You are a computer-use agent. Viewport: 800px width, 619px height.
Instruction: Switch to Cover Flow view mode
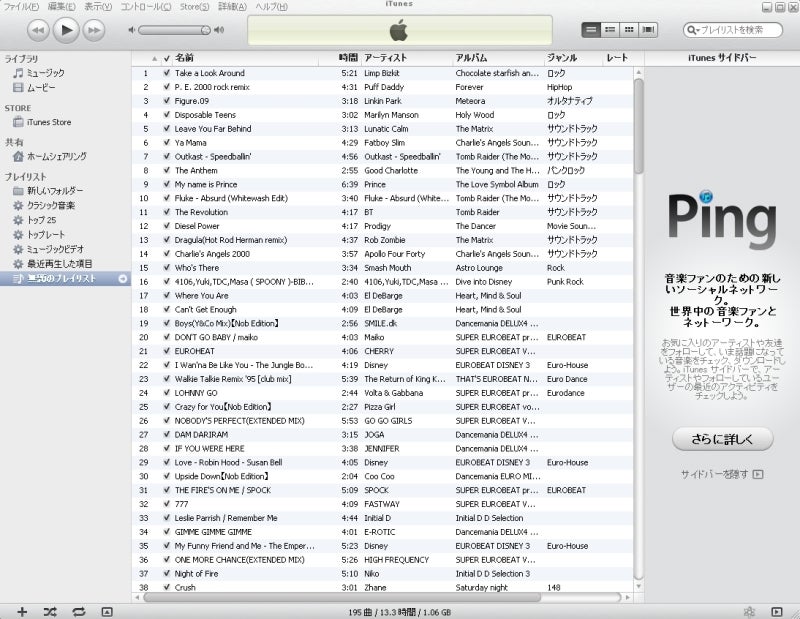(x=648, y=30)
